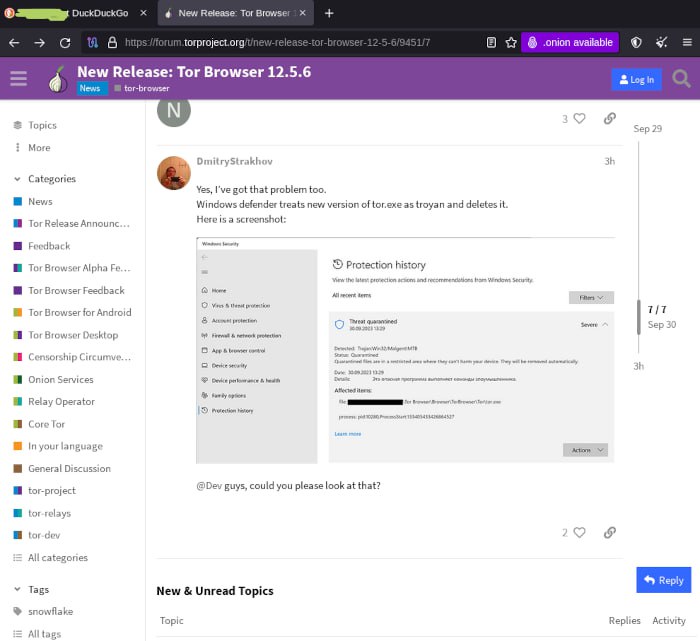Open DmitryStrakhov's avatar profile
Viewport: 700px width, 641px height.
pos(174,173)
